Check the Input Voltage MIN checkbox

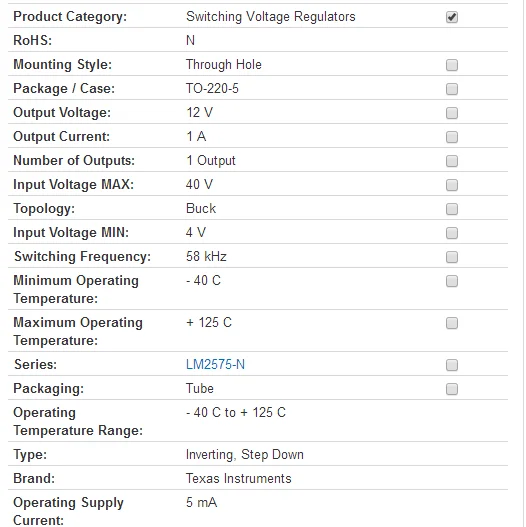point(453,233)
